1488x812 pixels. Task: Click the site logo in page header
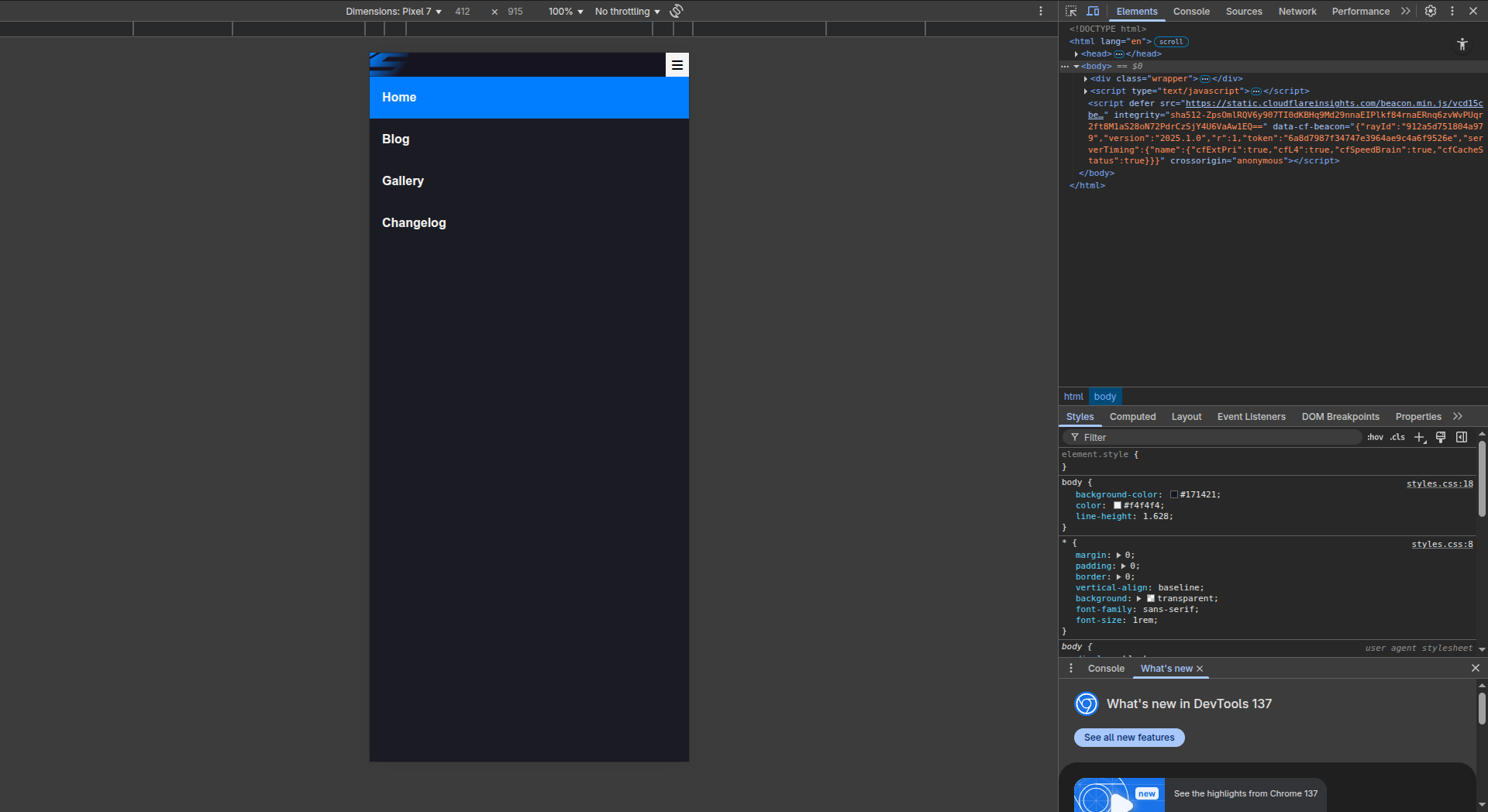click(x=389, y=64)
